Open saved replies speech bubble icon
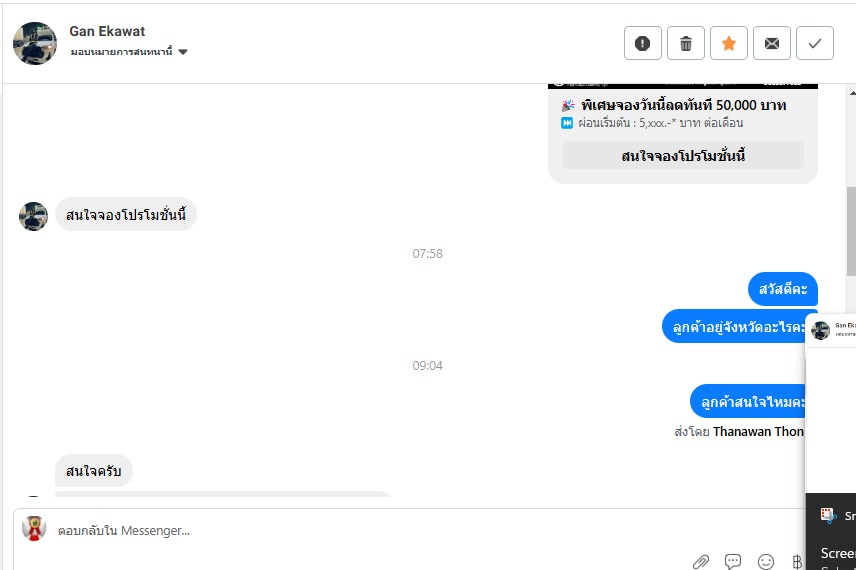Viewport: 856px width, 570px height. (x=733, y=562)
